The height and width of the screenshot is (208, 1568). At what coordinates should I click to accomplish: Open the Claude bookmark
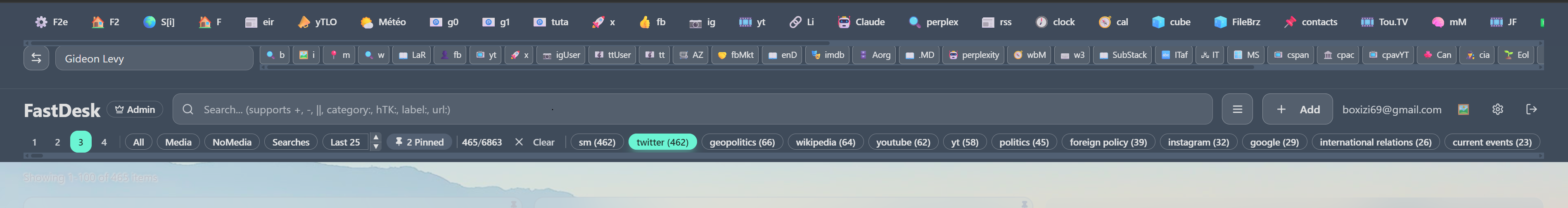861,22
